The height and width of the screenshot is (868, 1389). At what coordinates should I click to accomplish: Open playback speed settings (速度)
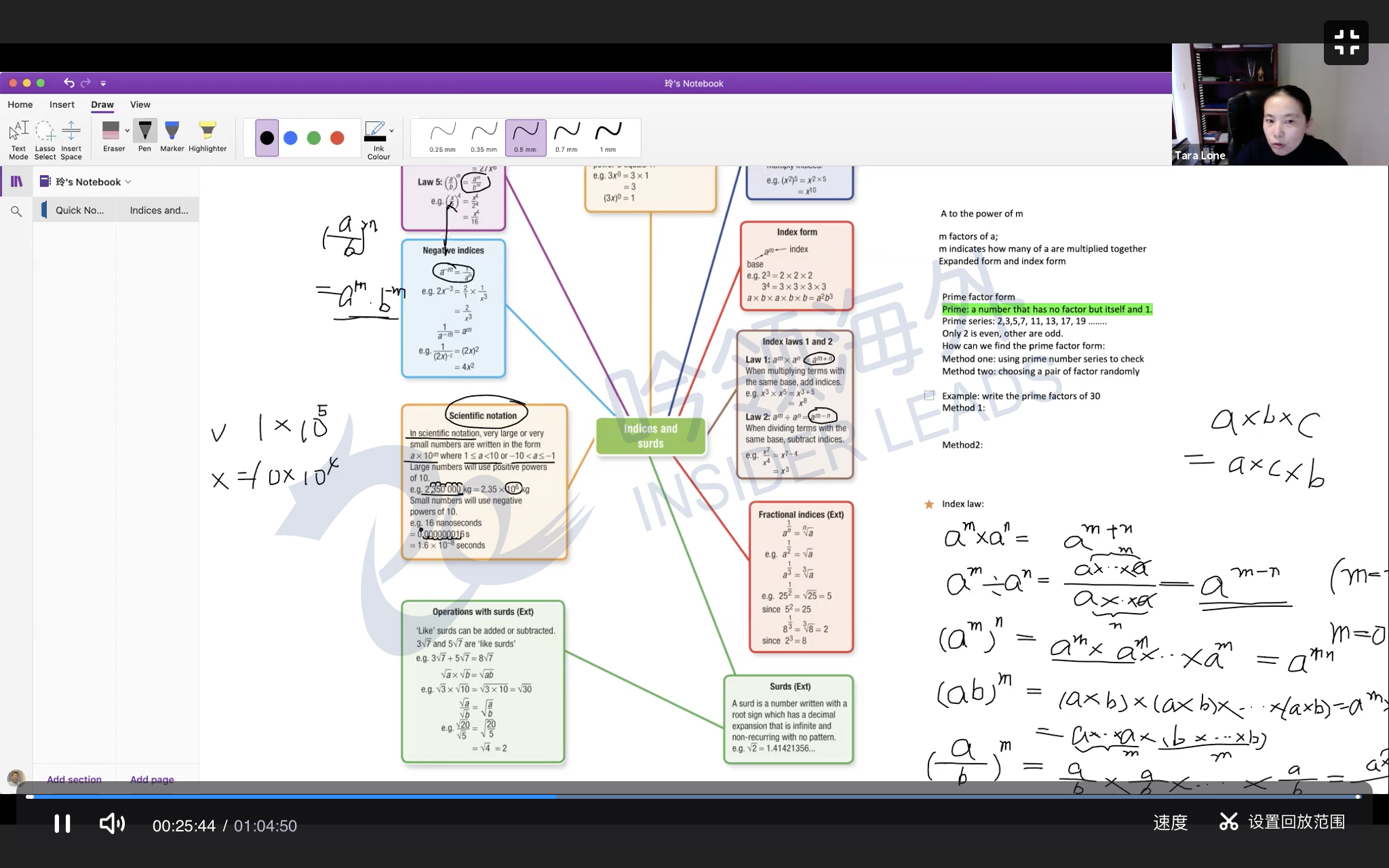1170,823
